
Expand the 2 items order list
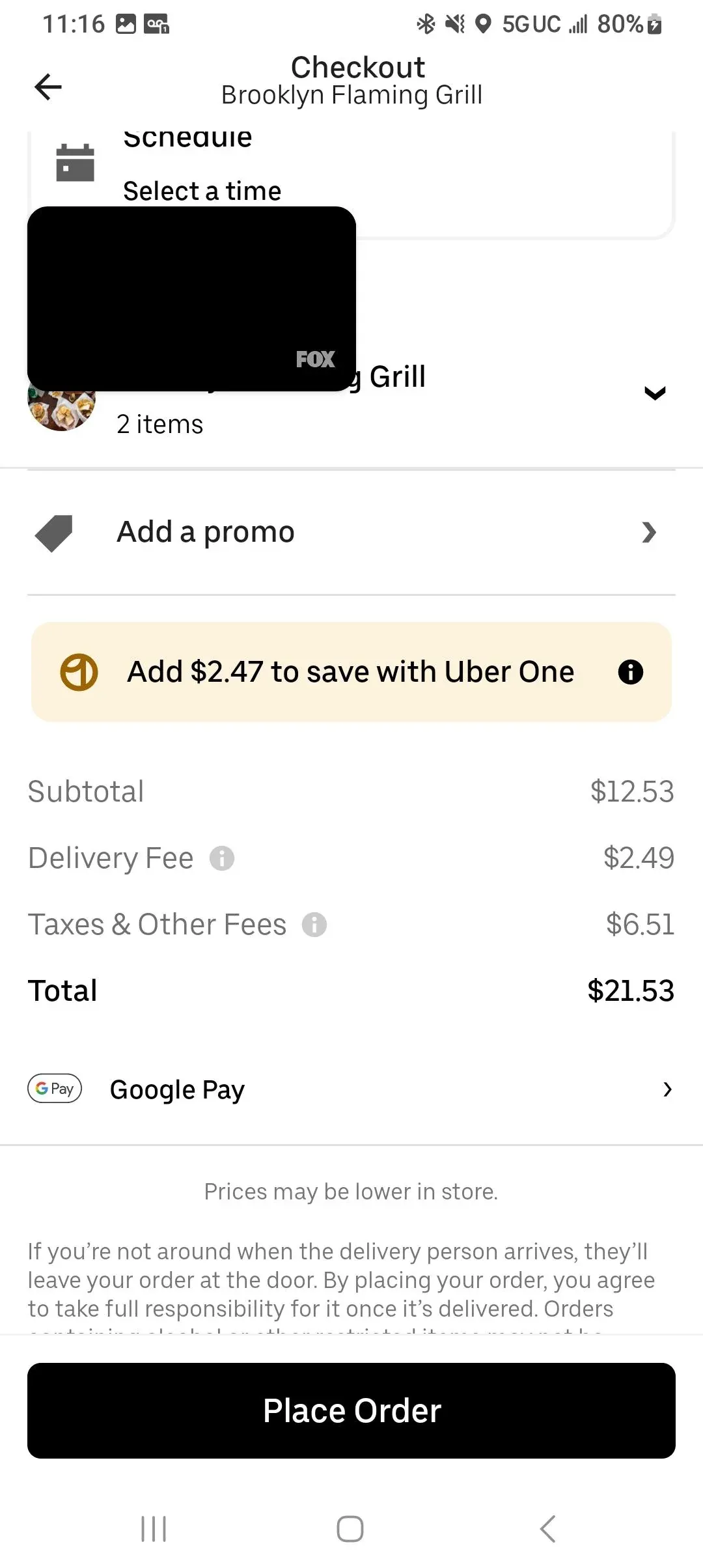click(x=654, y=393)
